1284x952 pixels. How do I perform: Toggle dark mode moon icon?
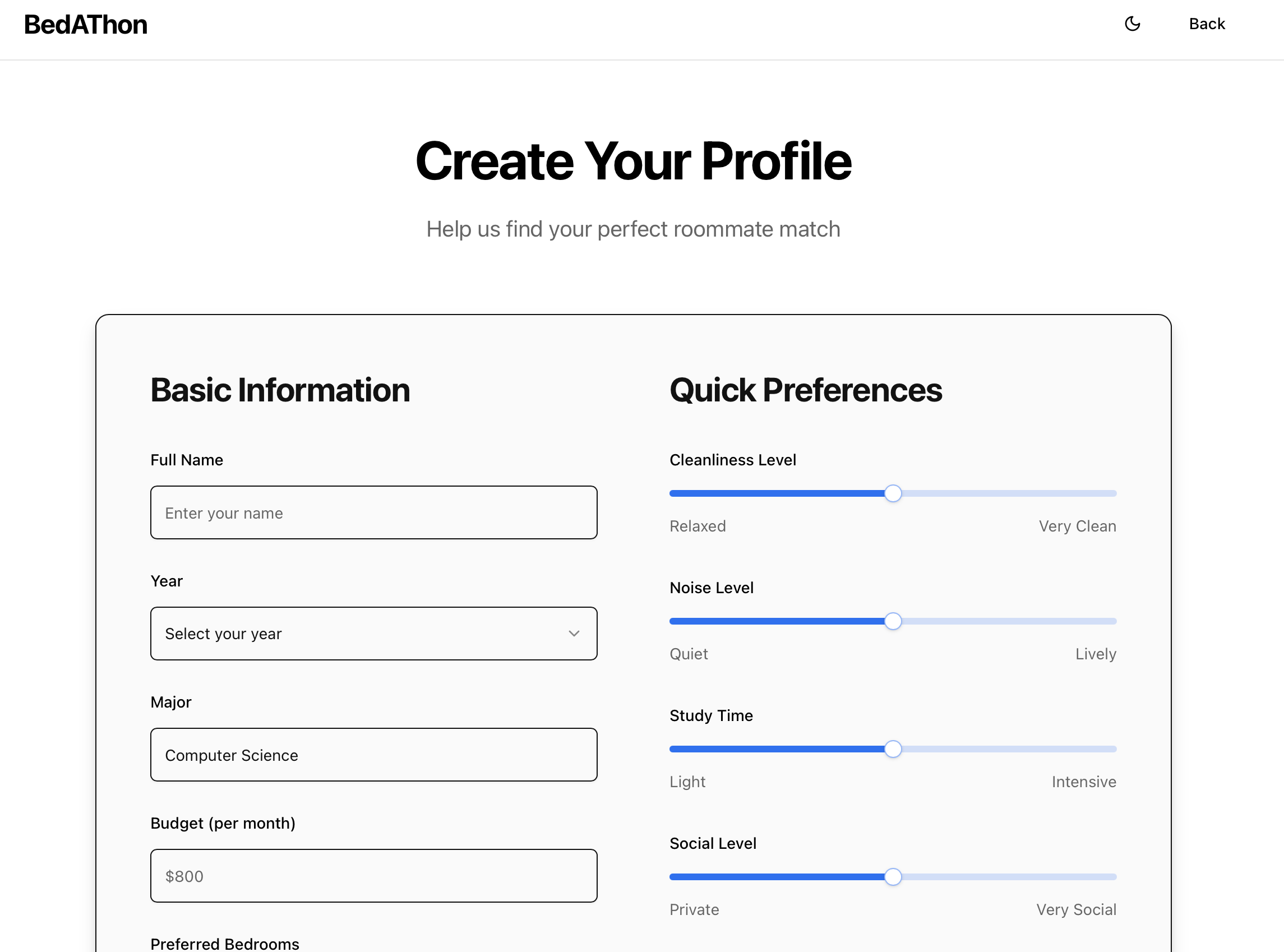click(x=1133, y=24)
